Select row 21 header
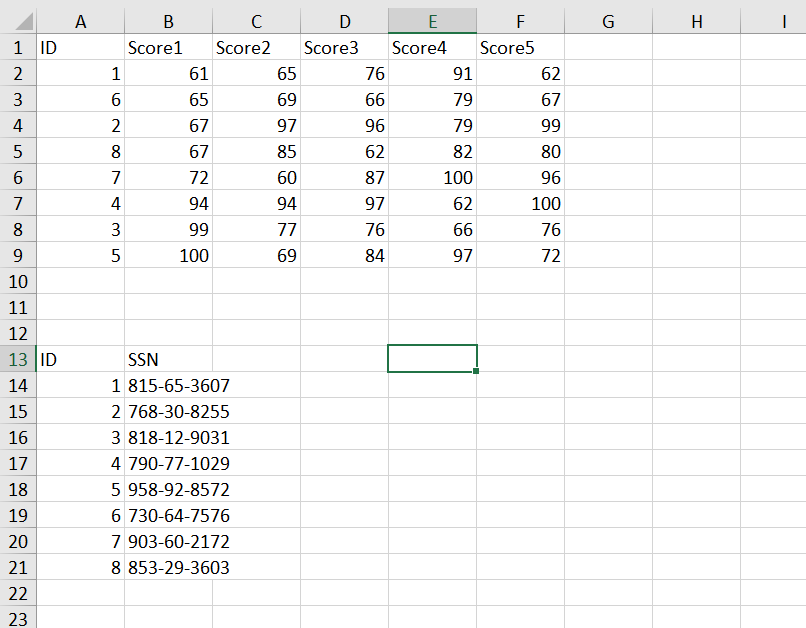Viewport: 806px width, 628px height. pyautogui.click(x=18, y=567)
